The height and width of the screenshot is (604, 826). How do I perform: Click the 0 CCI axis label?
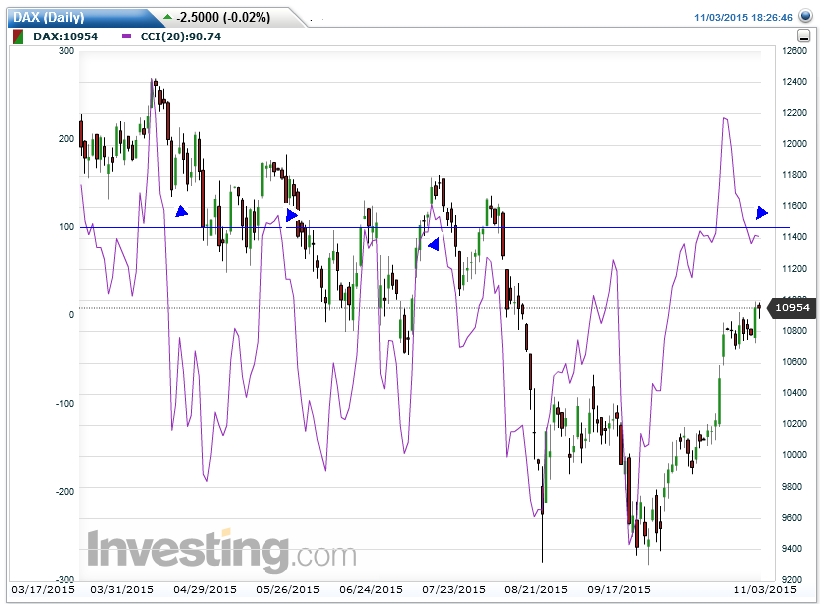(x=71, y=315)
